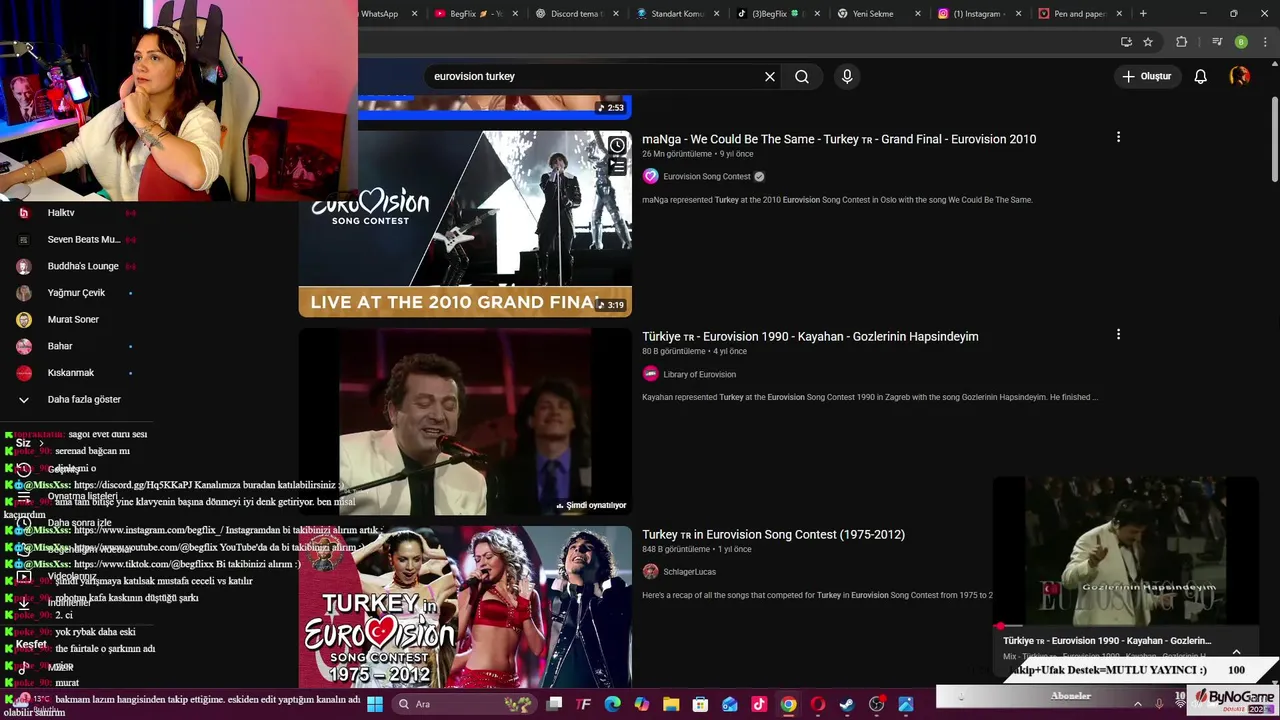The image size is (1280, 720).
Task: Expand the mini player chevron
Action: (1236, 652)
